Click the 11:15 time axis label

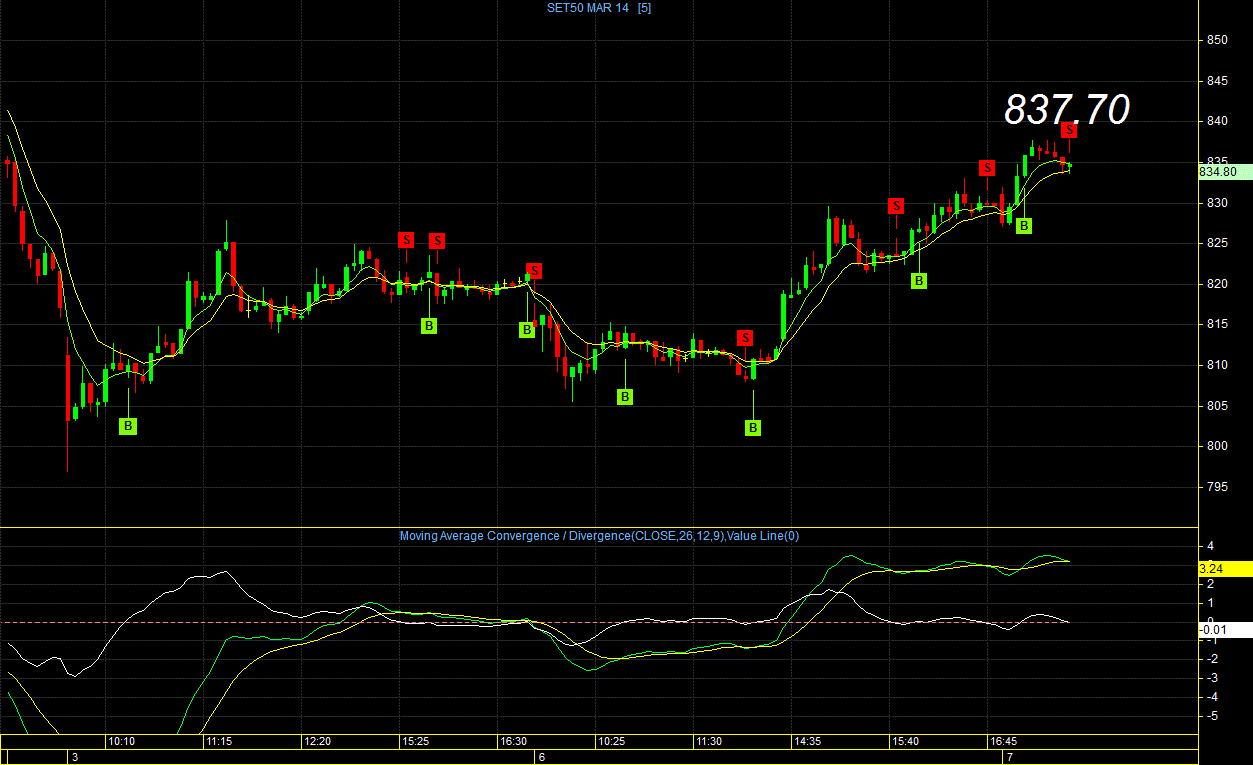click(219, 742)
